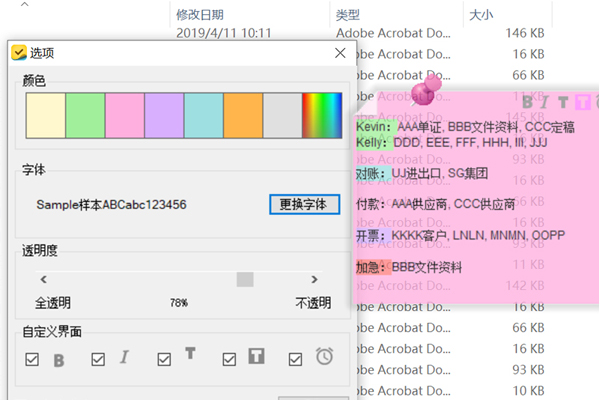Viewport: 600px width, 400px height.
Task: Click the 对账: label in the note
Action: coord(370,174)
